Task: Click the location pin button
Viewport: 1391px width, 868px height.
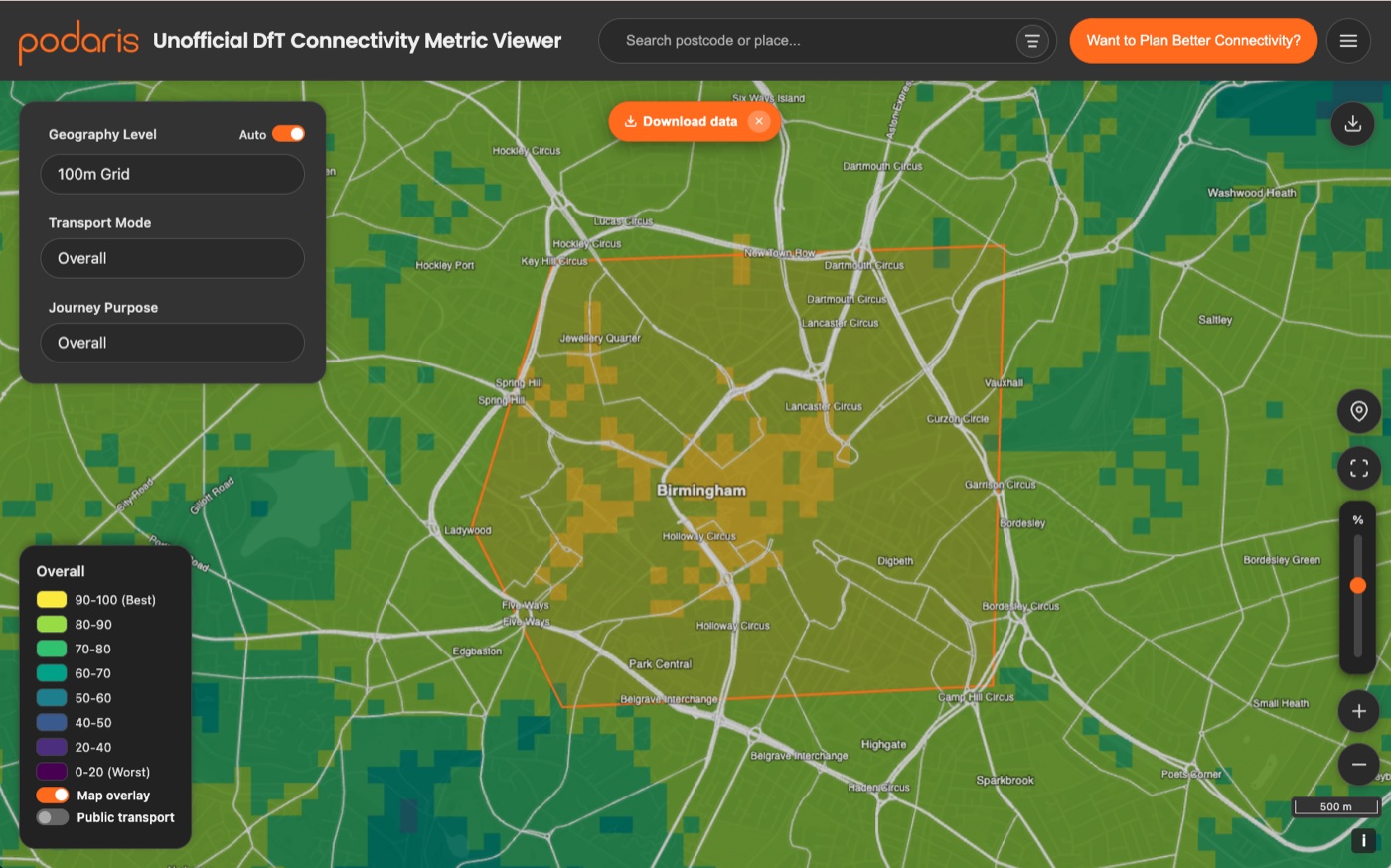Action: (1358, 411)
